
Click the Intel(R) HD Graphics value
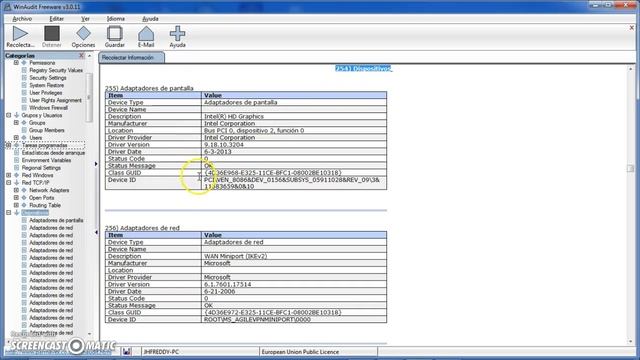pos(234,116)
